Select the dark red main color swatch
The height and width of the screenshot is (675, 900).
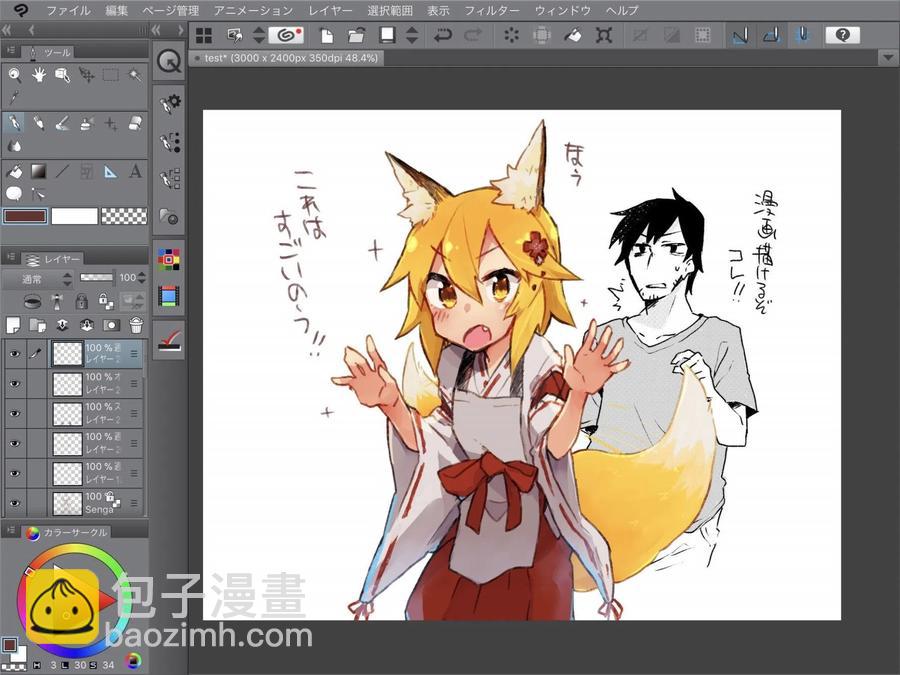pos(25,216)
